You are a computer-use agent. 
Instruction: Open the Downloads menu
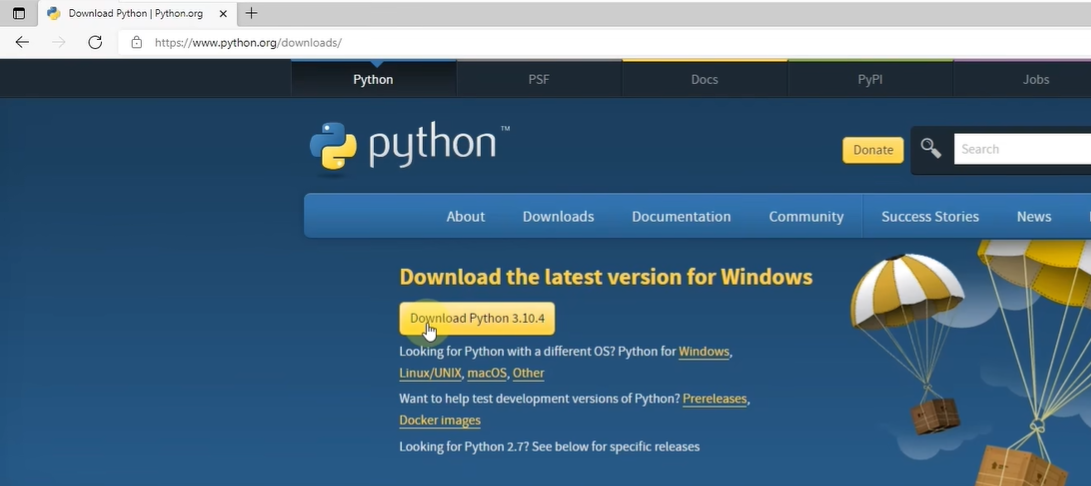[x=558, y=217]
